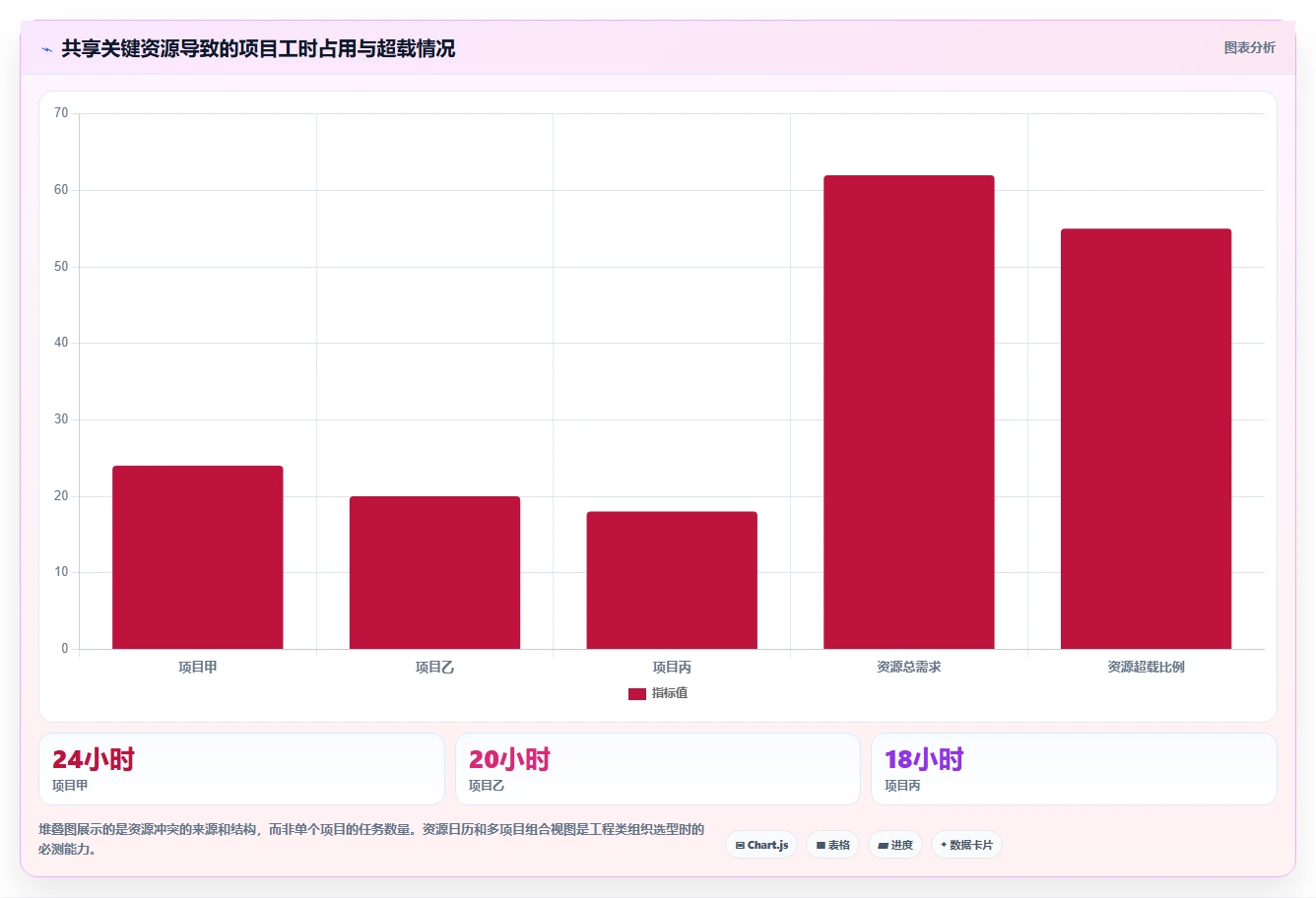Image resolution: width=1316 pixels, height=898 pixels.
Task: Open the 24小时 stat card
Action: tap(241, 769)
